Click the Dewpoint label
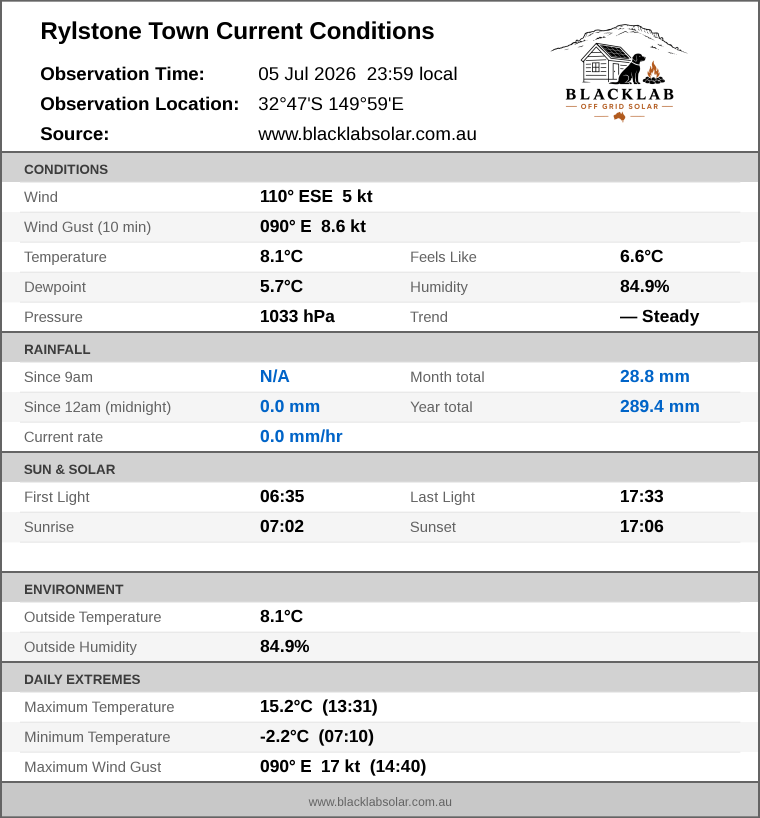Viewport: 760px width, 818px height. point(55,287)
